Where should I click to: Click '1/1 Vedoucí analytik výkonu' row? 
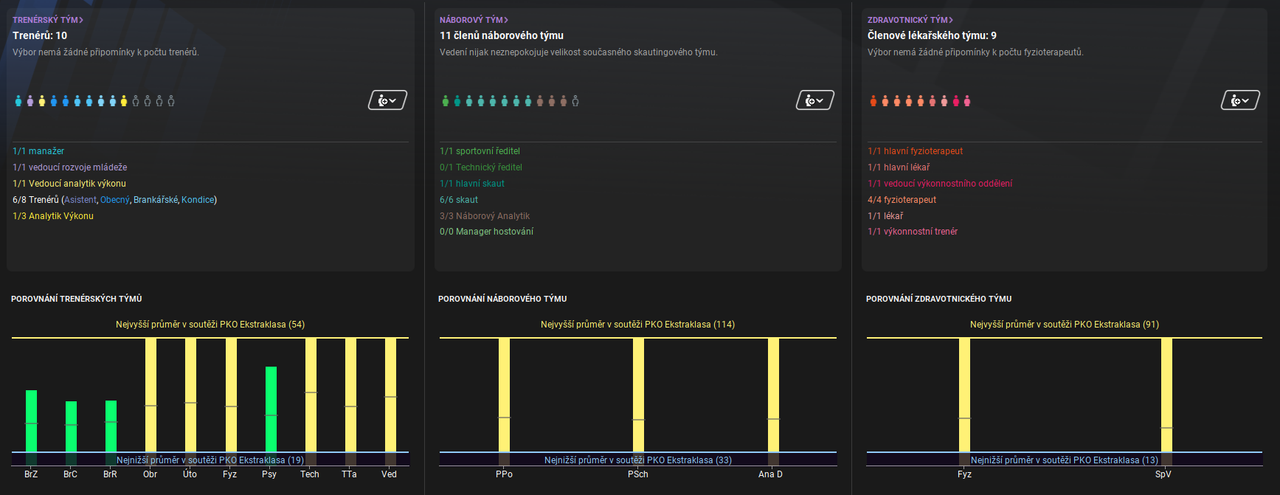pyautogui.click(x=69, y=183)
